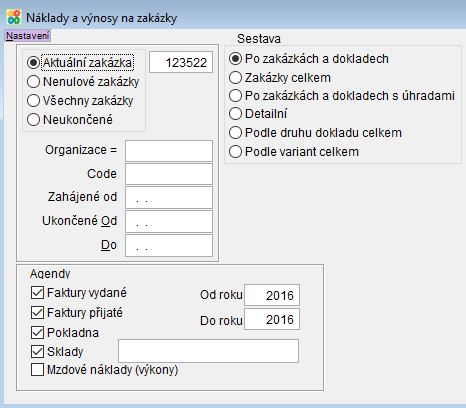Click the Od roku year field

pyautogui.click(x=272, y=295)
